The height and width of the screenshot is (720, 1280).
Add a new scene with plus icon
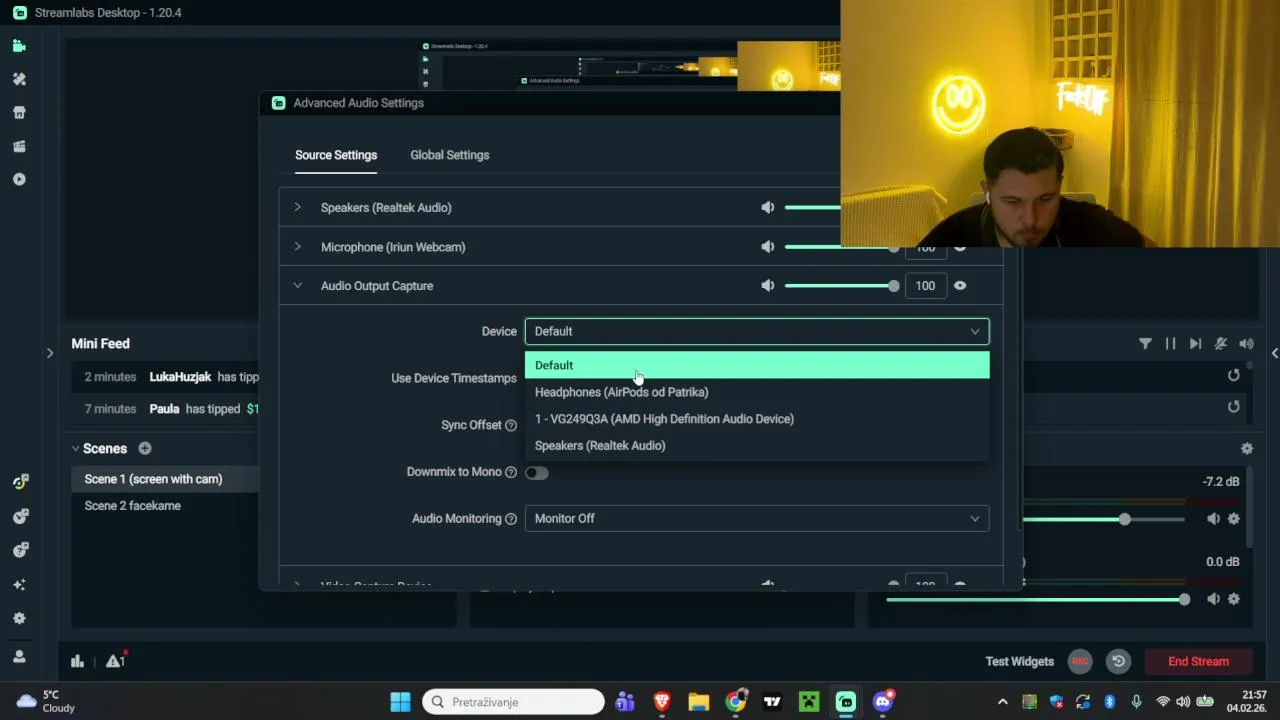tap(145, 448)
